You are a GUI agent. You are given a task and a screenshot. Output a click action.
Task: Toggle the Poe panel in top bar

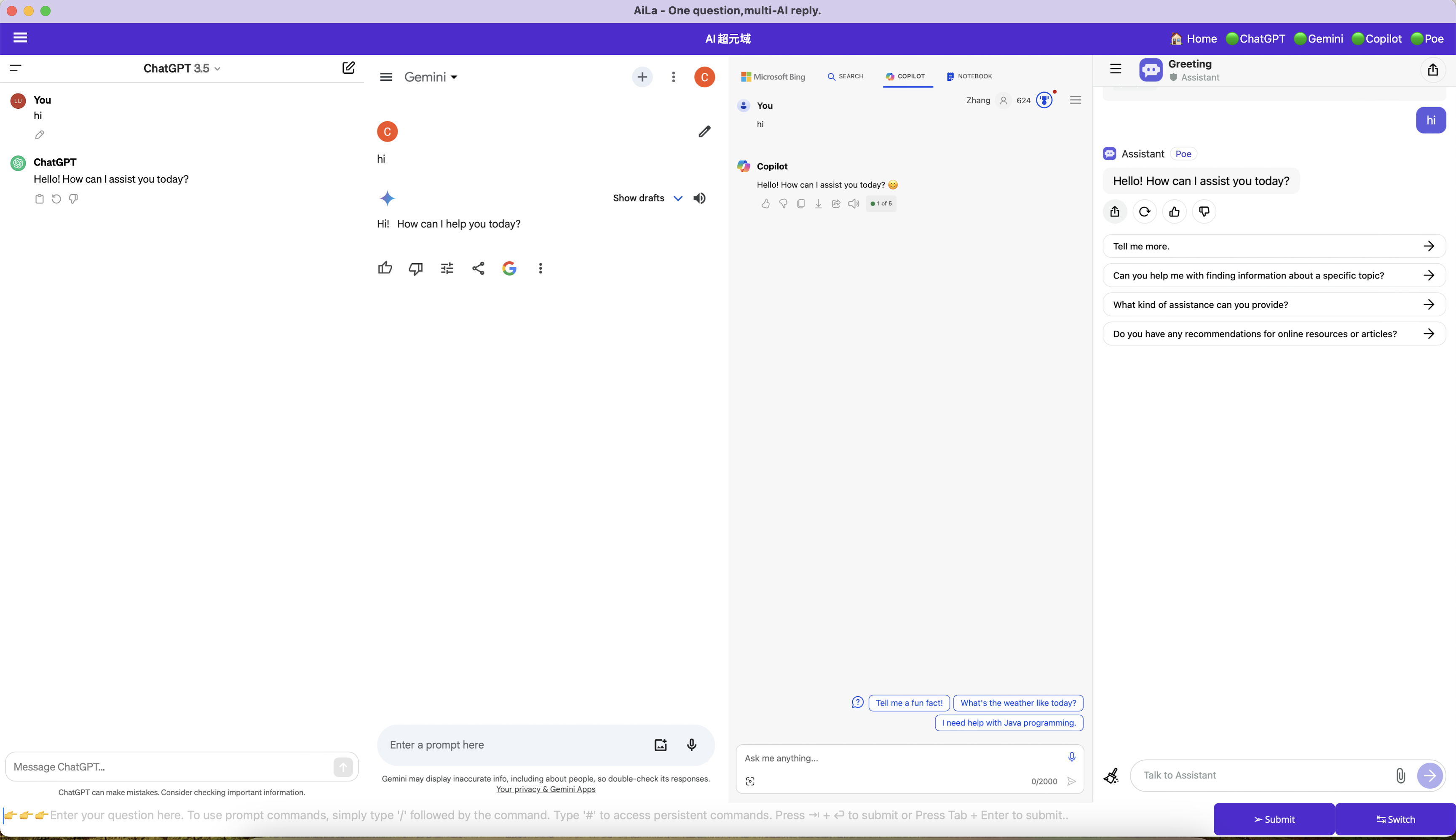1427,39
